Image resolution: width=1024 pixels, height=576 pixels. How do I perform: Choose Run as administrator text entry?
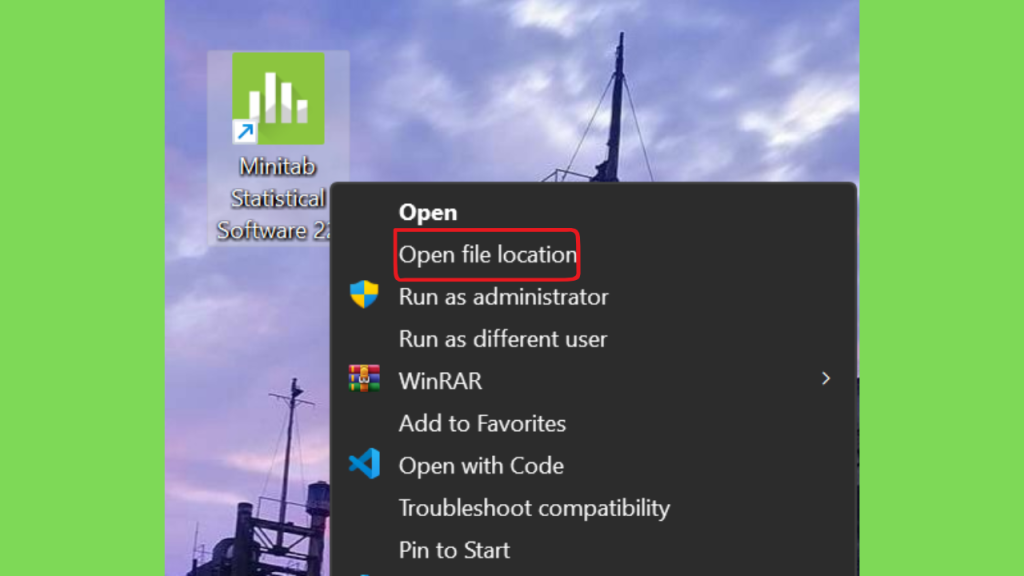[x=503, y=297]
